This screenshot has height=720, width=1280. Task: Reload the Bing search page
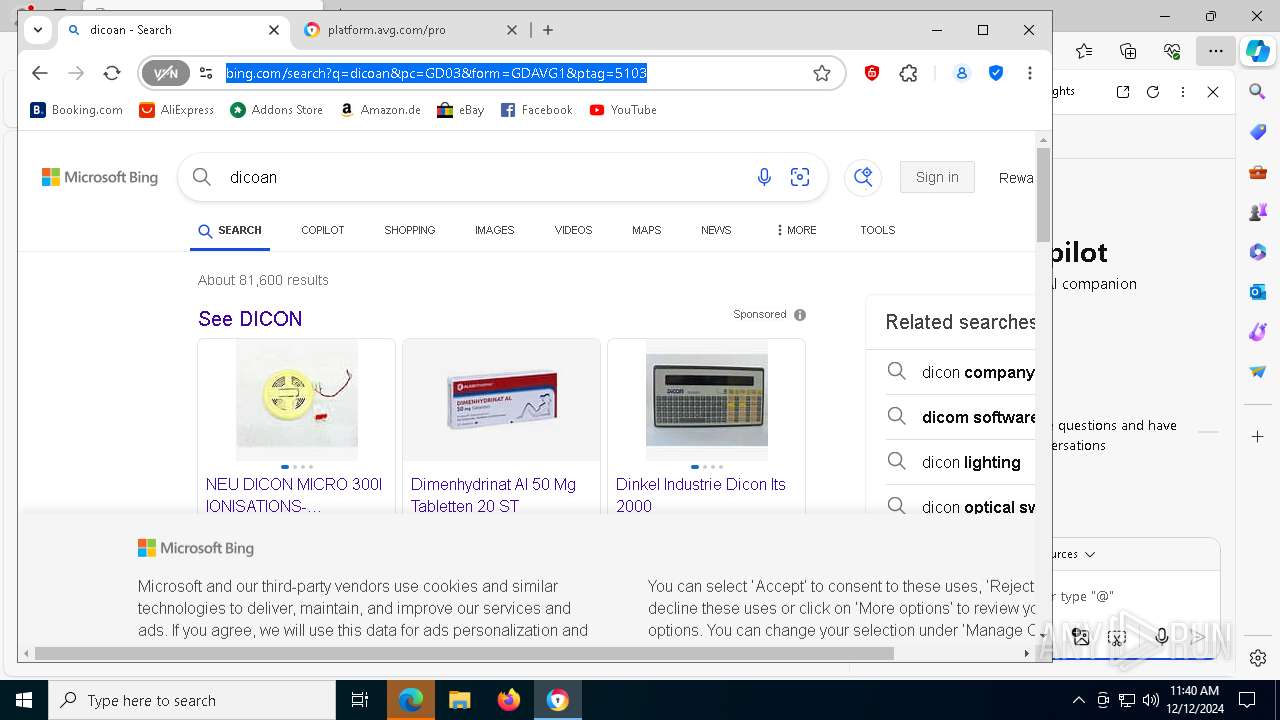(x=112, y=73)
